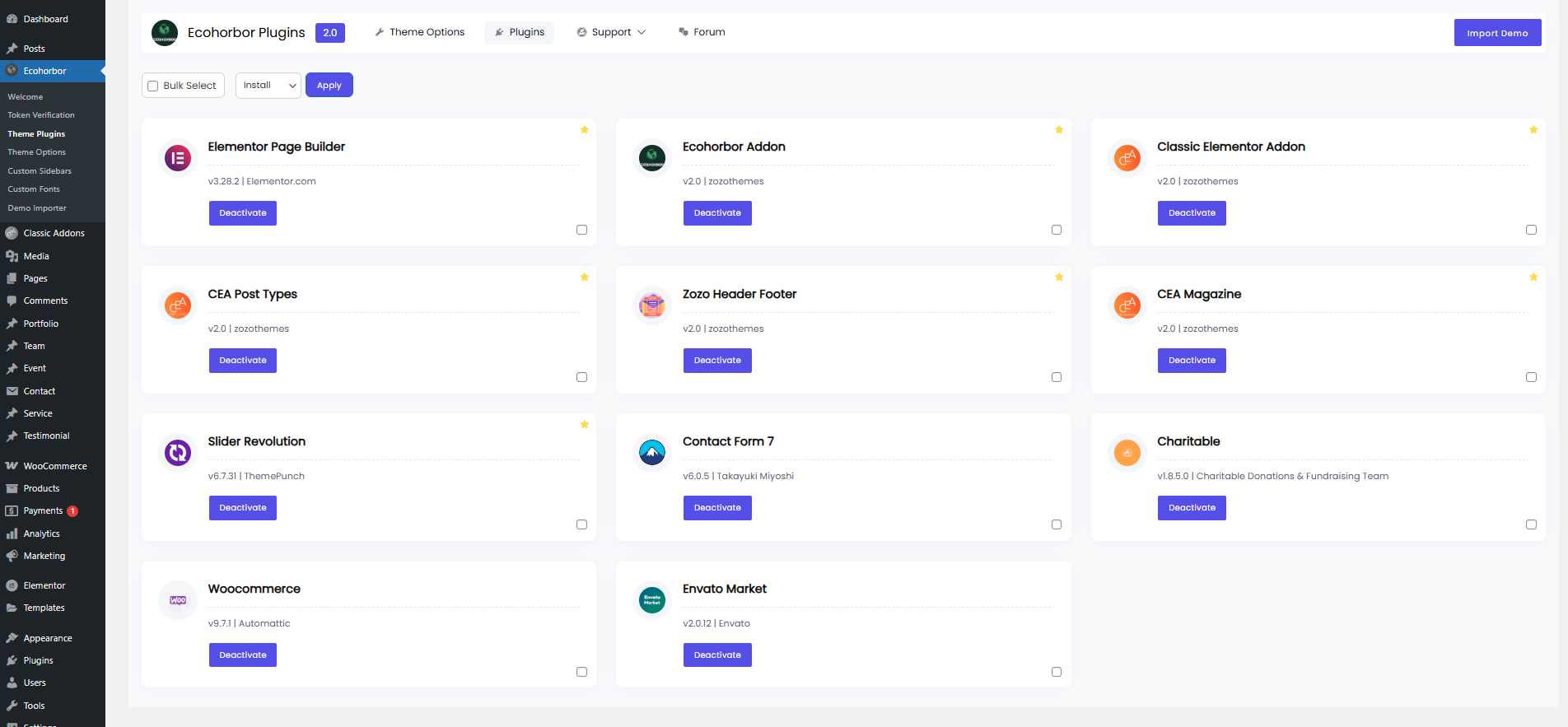Click the WooCommerce icon in the sidebar
This screenshot has height=727, width=1568.
tap(12, 466)
